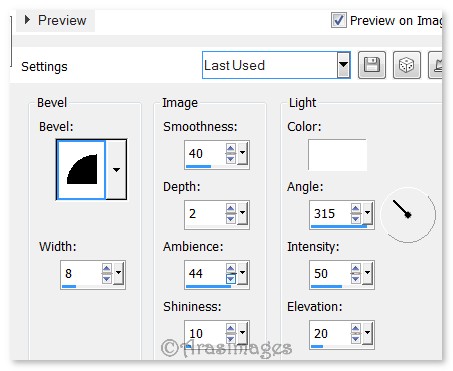Decrease the Intensity value with down arrow
This screenshot has height=371, width=453.
[x=356, y=279]
